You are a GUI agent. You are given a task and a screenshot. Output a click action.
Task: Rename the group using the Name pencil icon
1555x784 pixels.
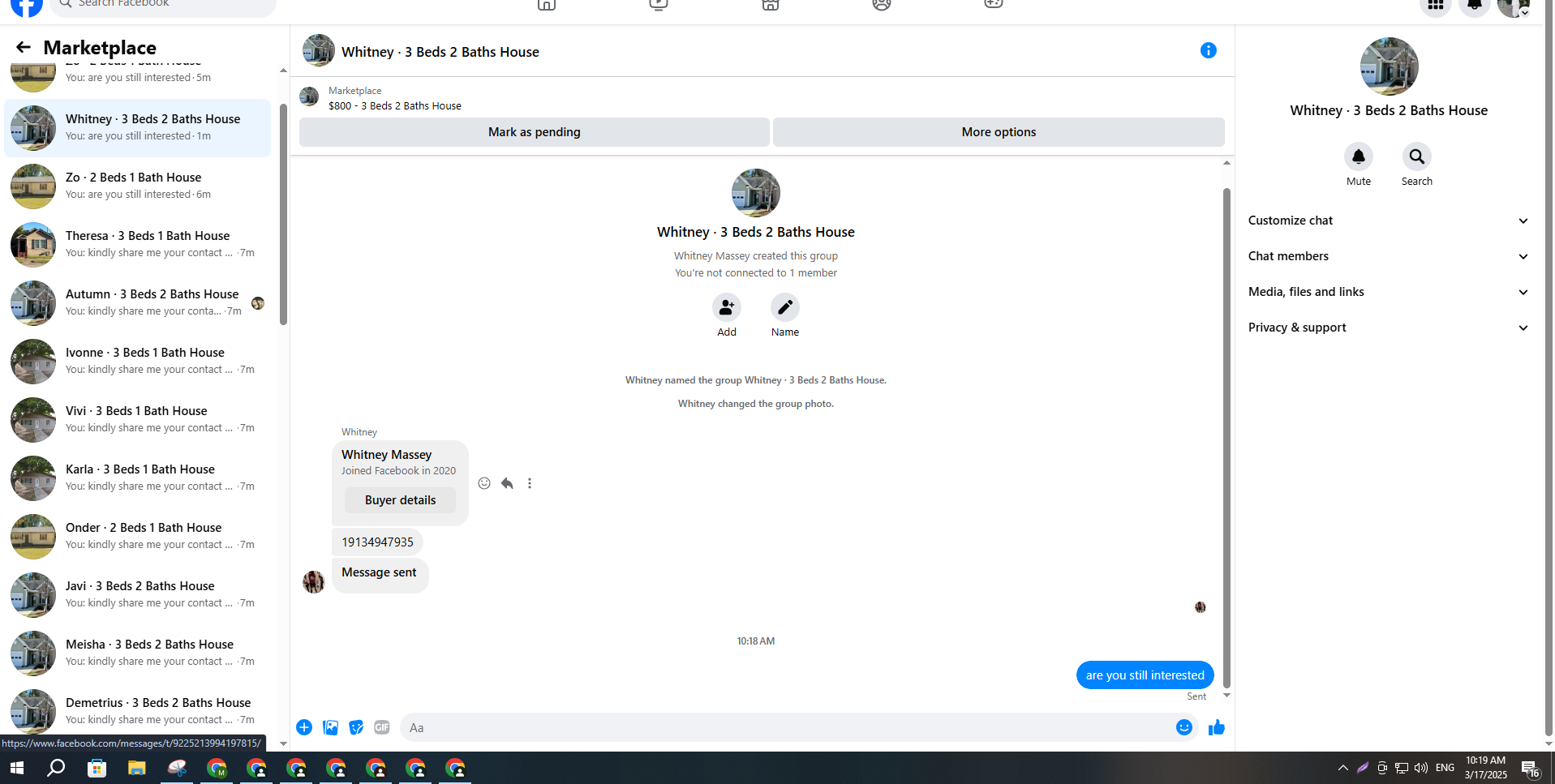pyautogui.click(x=785, y=307)
